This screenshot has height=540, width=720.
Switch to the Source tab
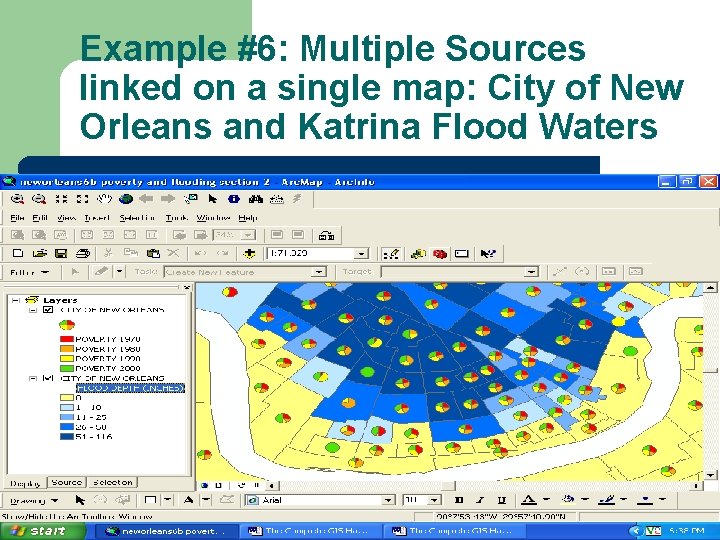(x=67, y=482)
